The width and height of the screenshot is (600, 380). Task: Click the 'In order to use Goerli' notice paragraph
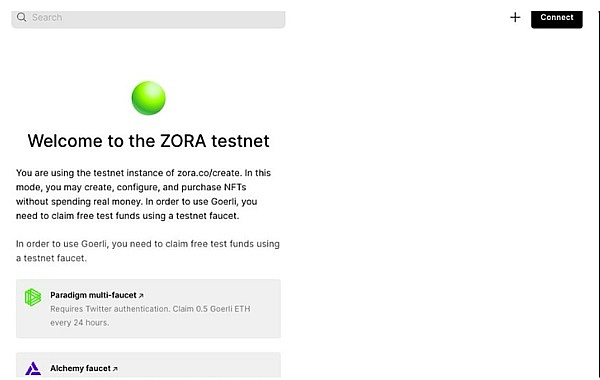click(x=148, y=251)
